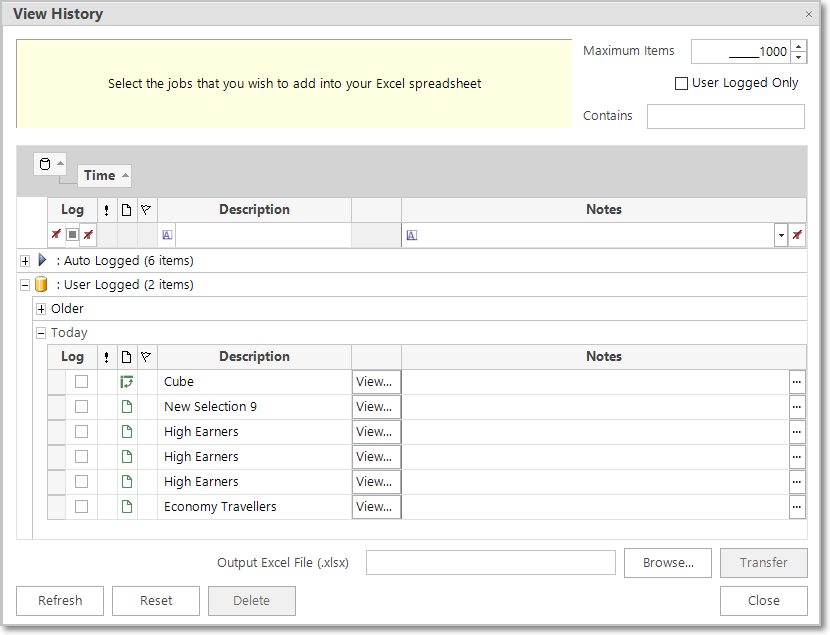Toggle the Log filter square checkbox
830x635 pixels.
click(x=73, y=234)
